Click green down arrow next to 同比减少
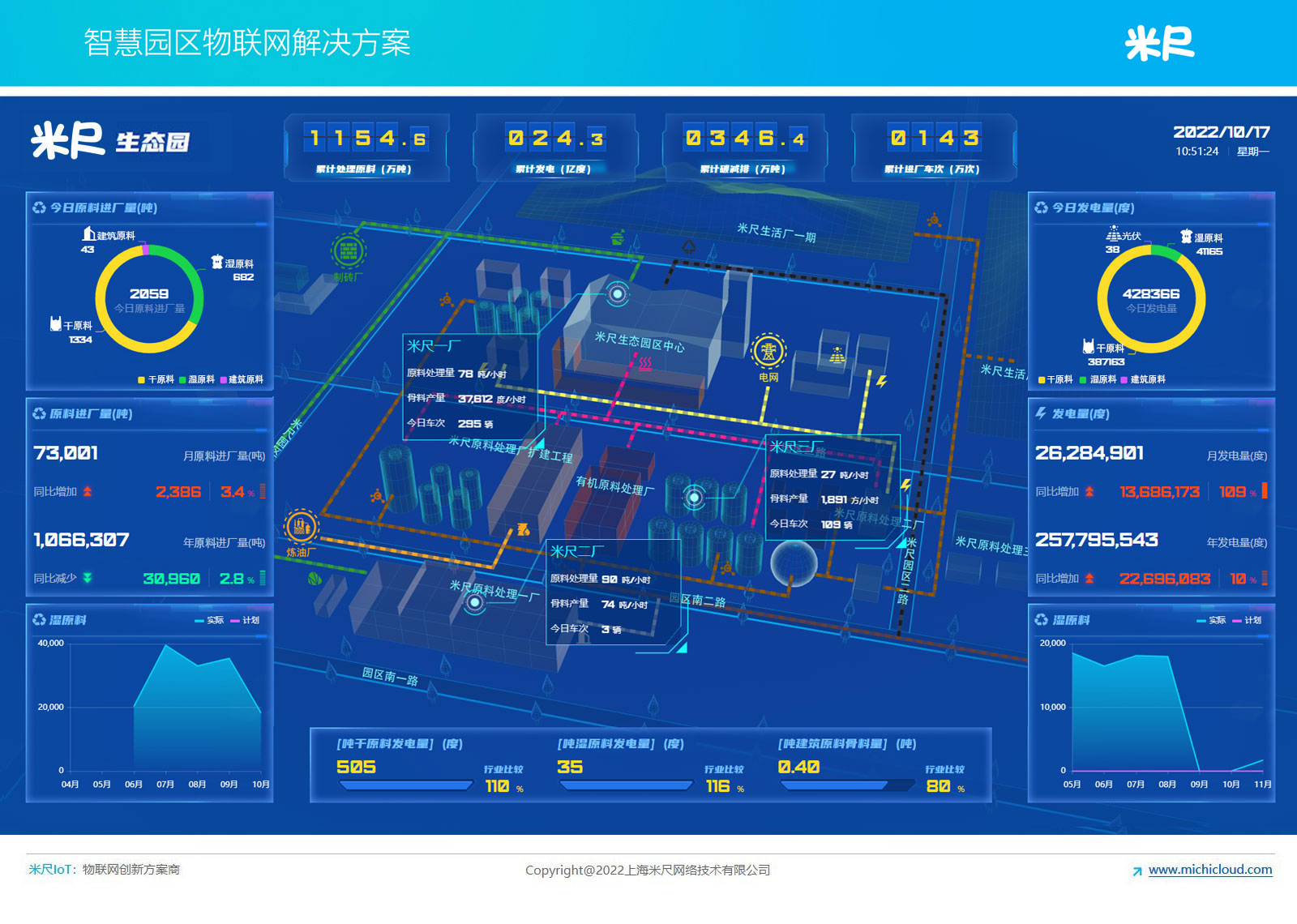1297x924 pixels. [88, 578]
